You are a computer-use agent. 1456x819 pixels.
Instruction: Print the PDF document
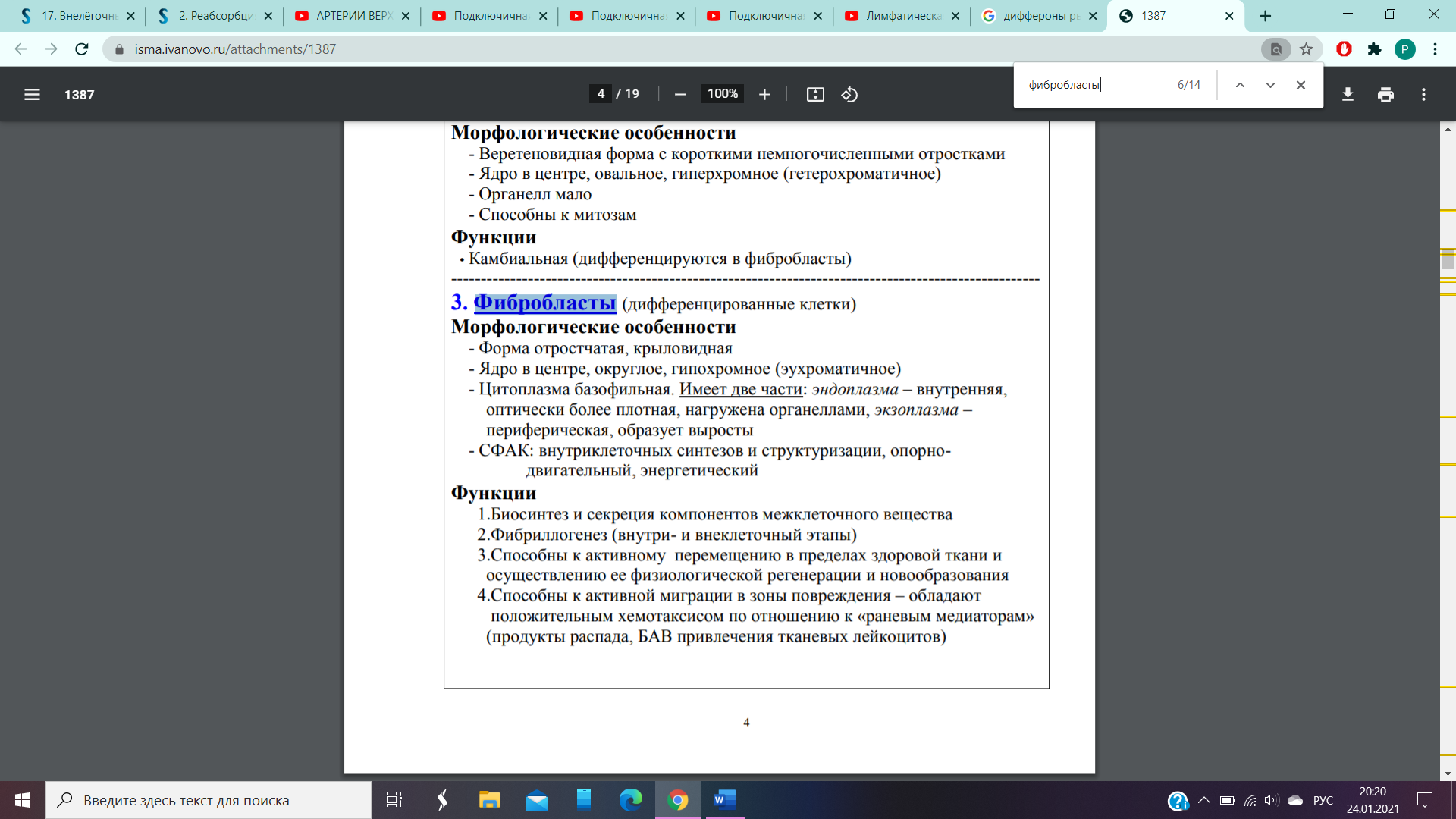(x=1385, y=94)
